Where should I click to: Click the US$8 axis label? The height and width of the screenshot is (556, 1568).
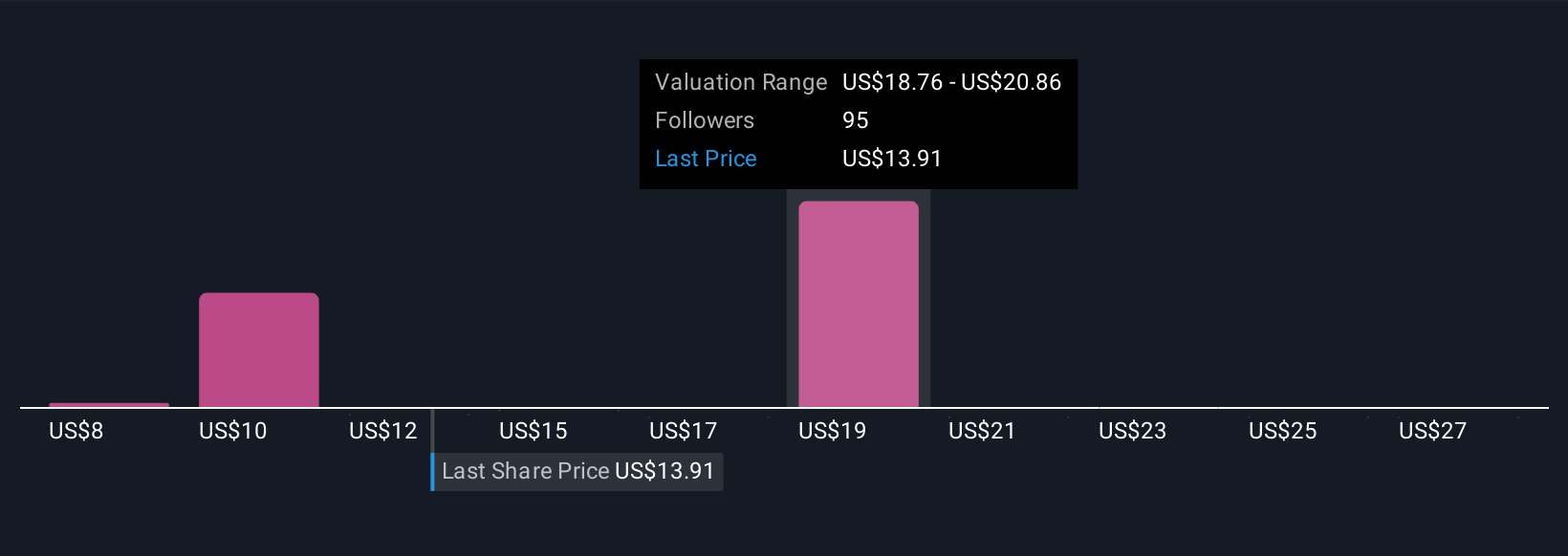tap(76, 431)
